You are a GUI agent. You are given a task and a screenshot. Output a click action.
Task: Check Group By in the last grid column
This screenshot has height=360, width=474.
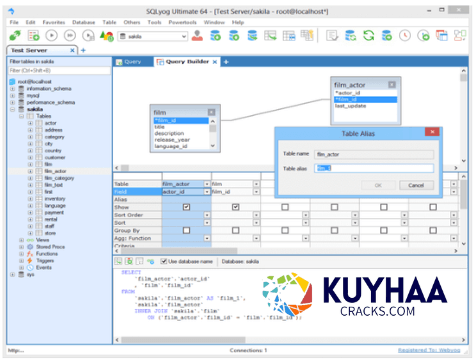point(433,230)
